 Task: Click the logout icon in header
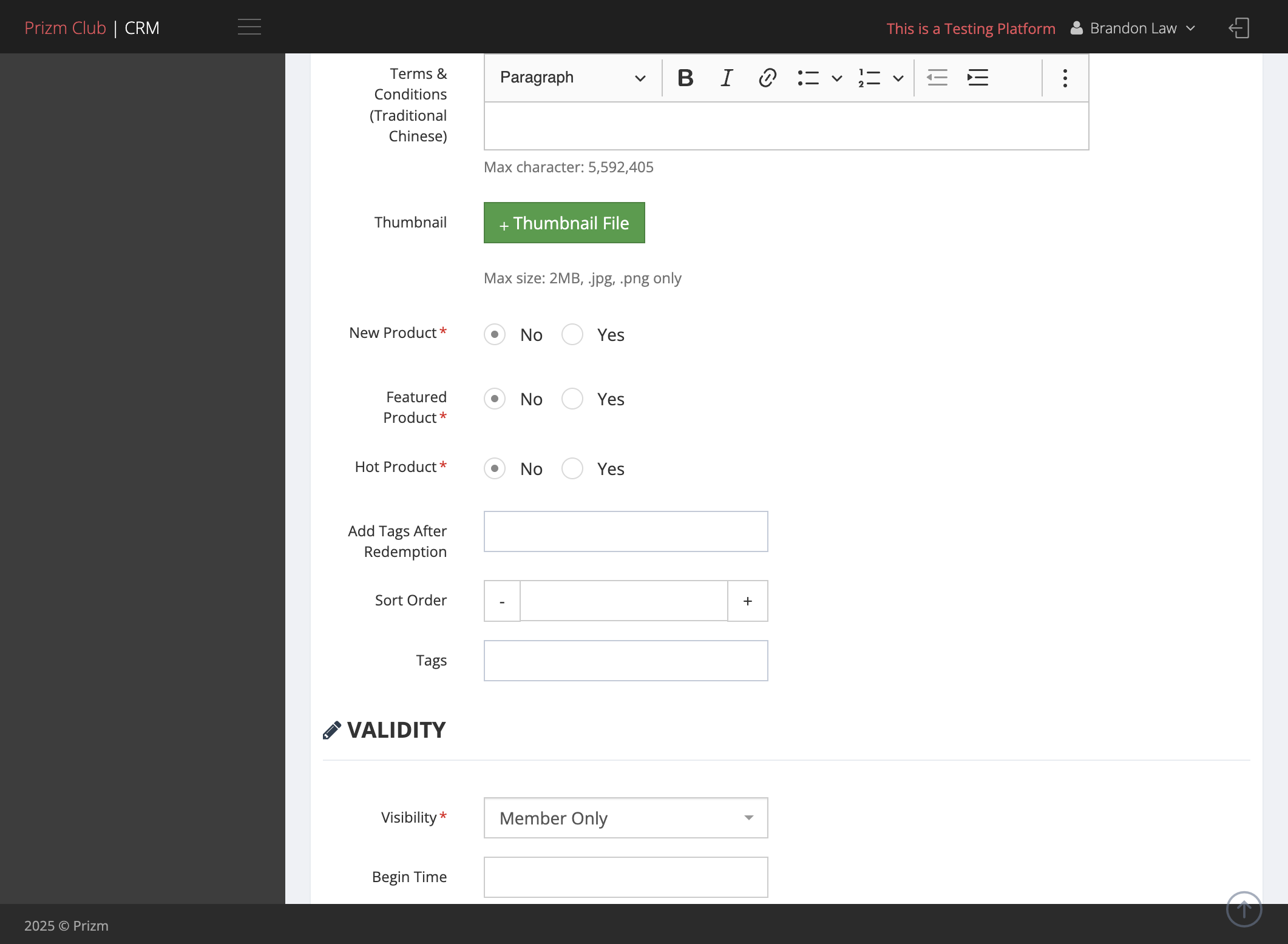coord(1239,28)
